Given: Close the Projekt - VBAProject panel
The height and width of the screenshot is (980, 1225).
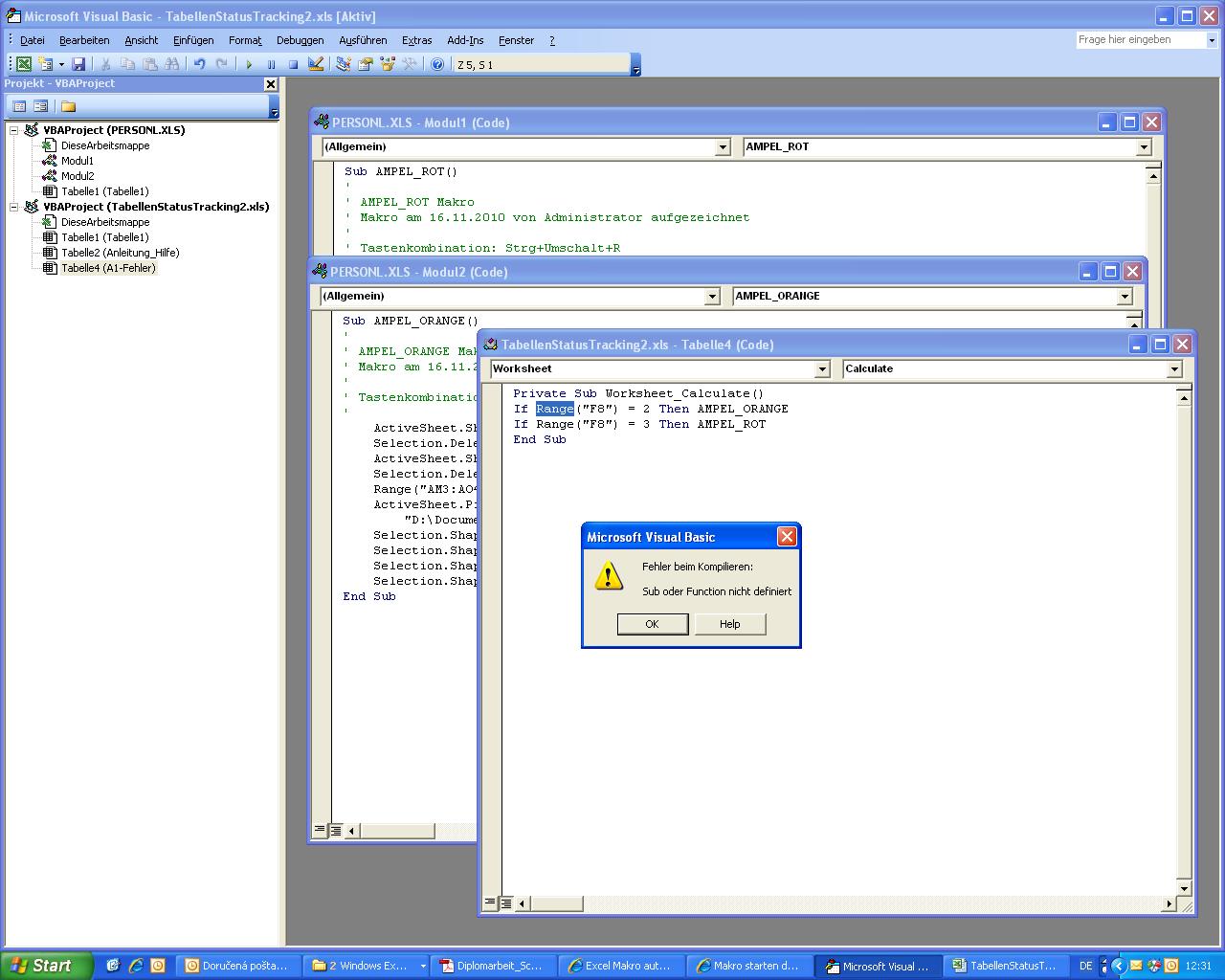Looking at the screenshot, I should pos(270,84).
